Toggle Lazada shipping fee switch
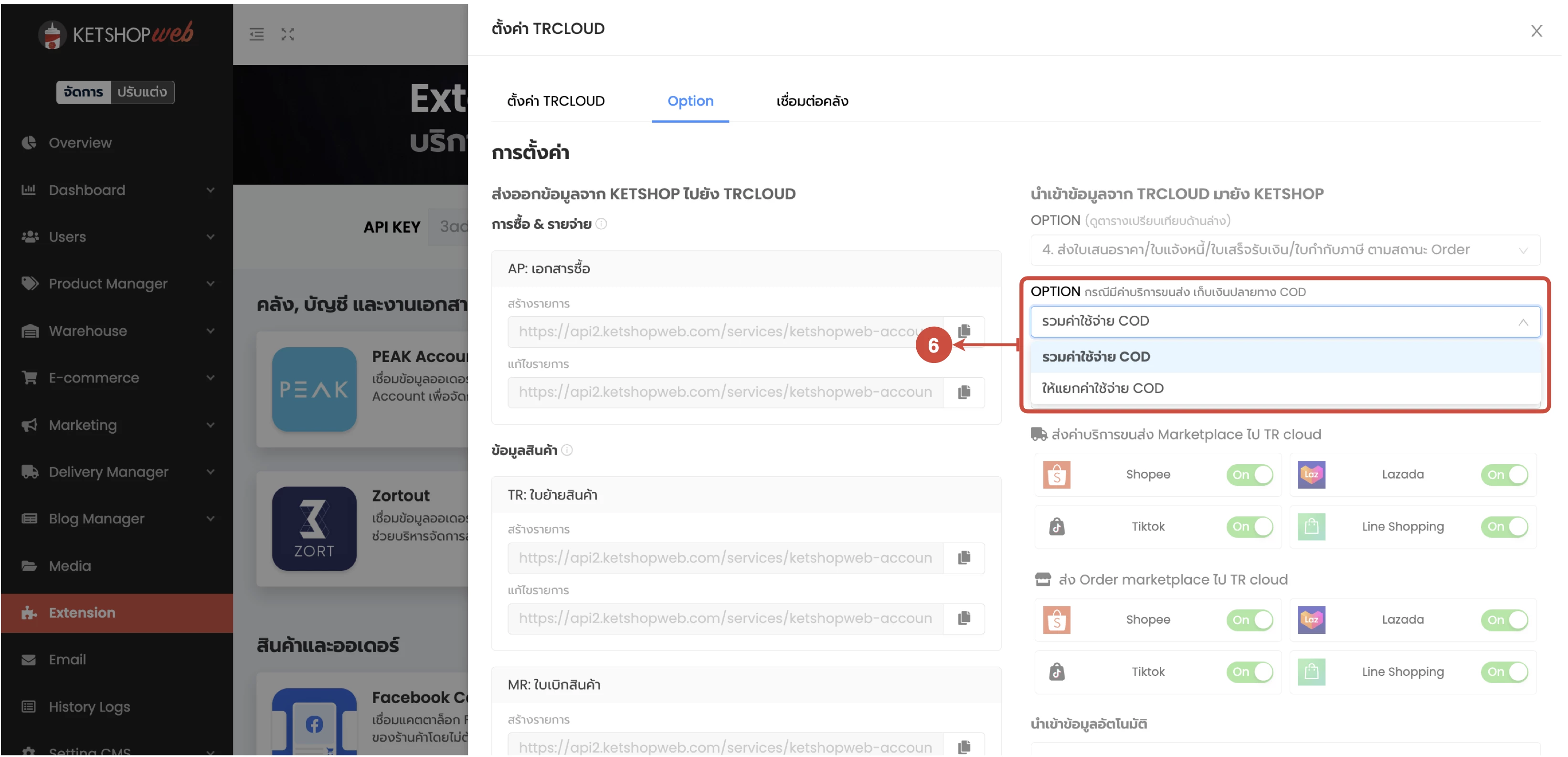This screenshot has height=757, width=1568. tap(1504, 474)
